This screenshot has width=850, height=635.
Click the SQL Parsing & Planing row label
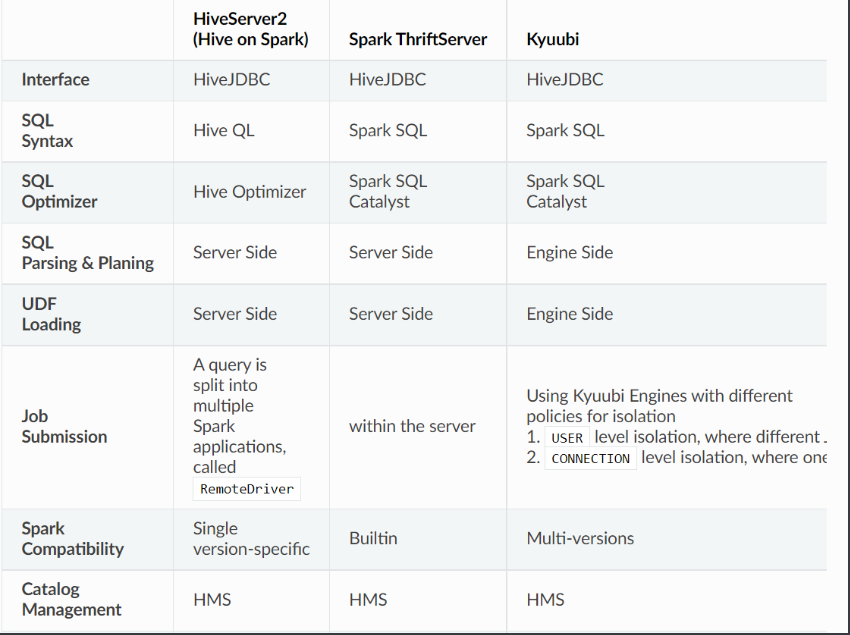pyautogui.click(x=88, y=253)
